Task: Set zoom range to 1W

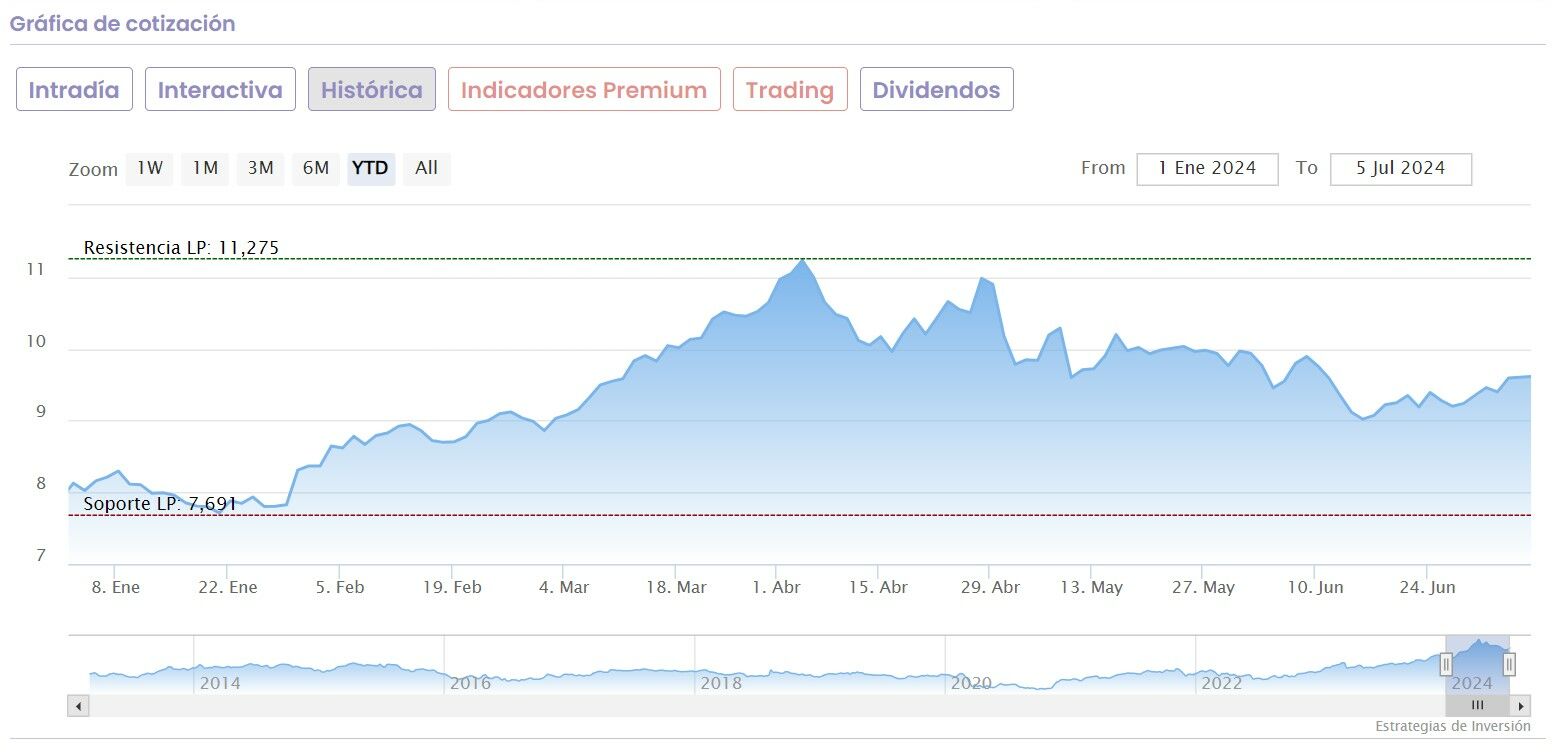Action: 150,169
